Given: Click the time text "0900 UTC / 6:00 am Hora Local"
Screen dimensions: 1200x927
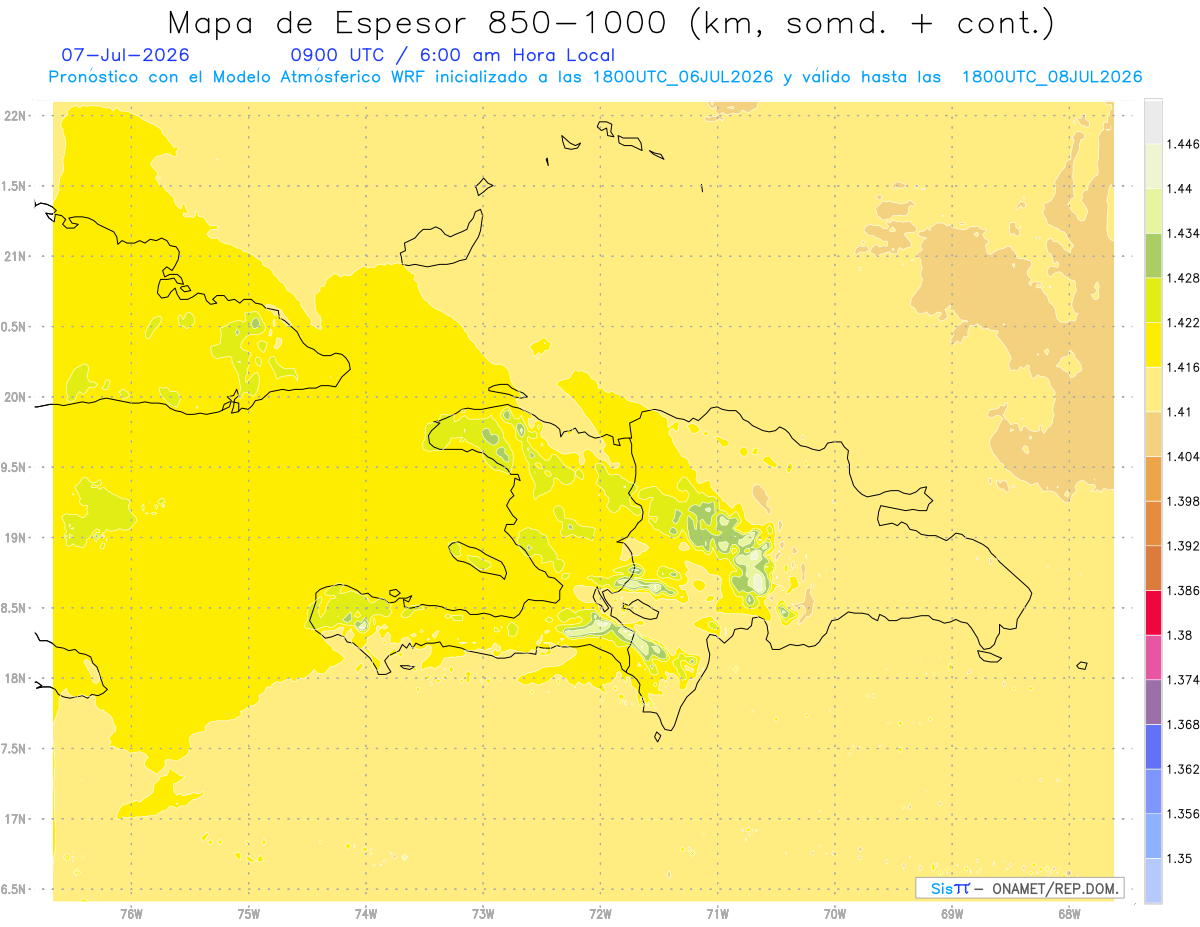Looking at the screenshot, I should tap(453, 56).
